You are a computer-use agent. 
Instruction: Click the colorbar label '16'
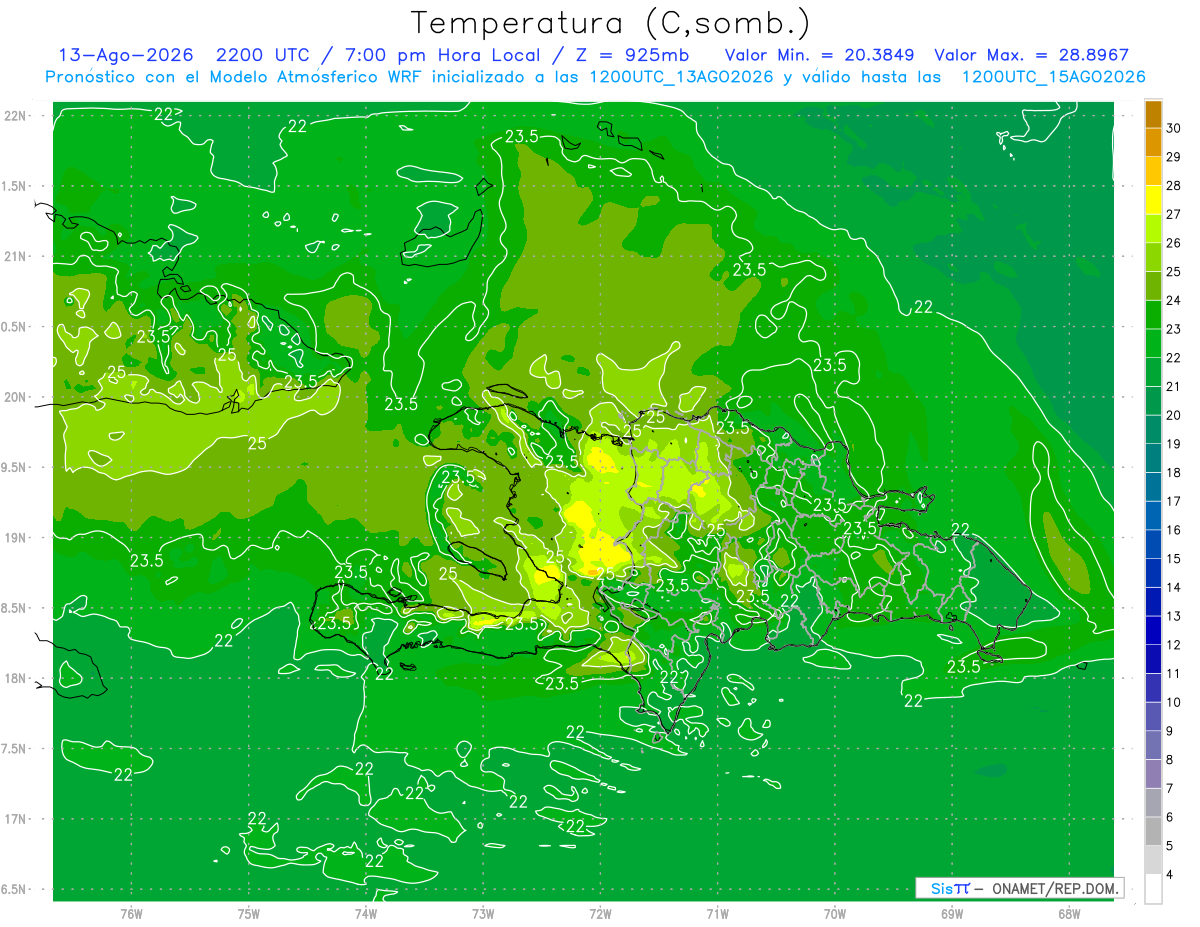click(x=1174, y=530)
